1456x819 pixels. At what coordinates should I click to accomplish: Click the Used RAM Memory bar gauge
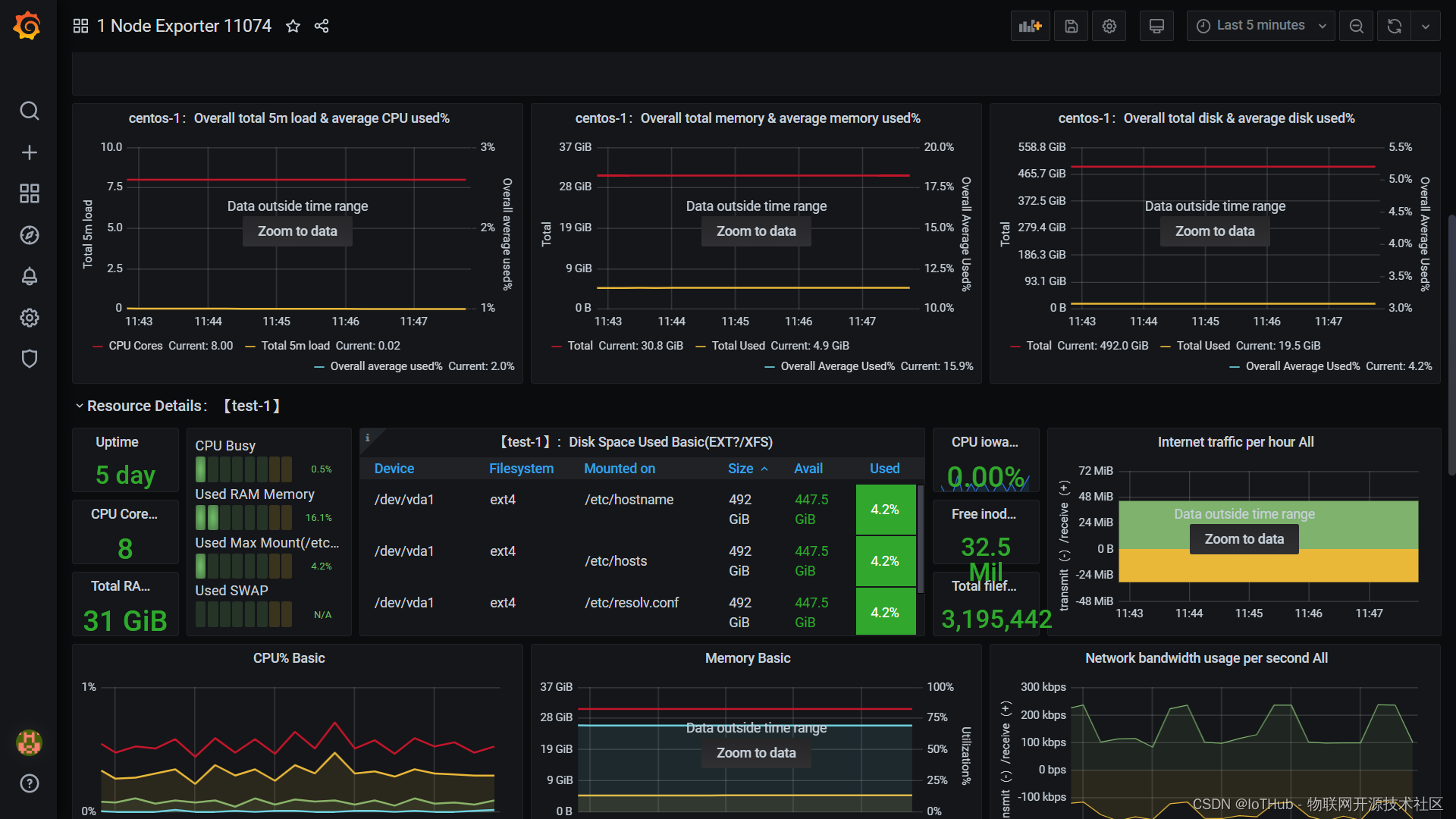pyautogui.click(x=243, y=518)
